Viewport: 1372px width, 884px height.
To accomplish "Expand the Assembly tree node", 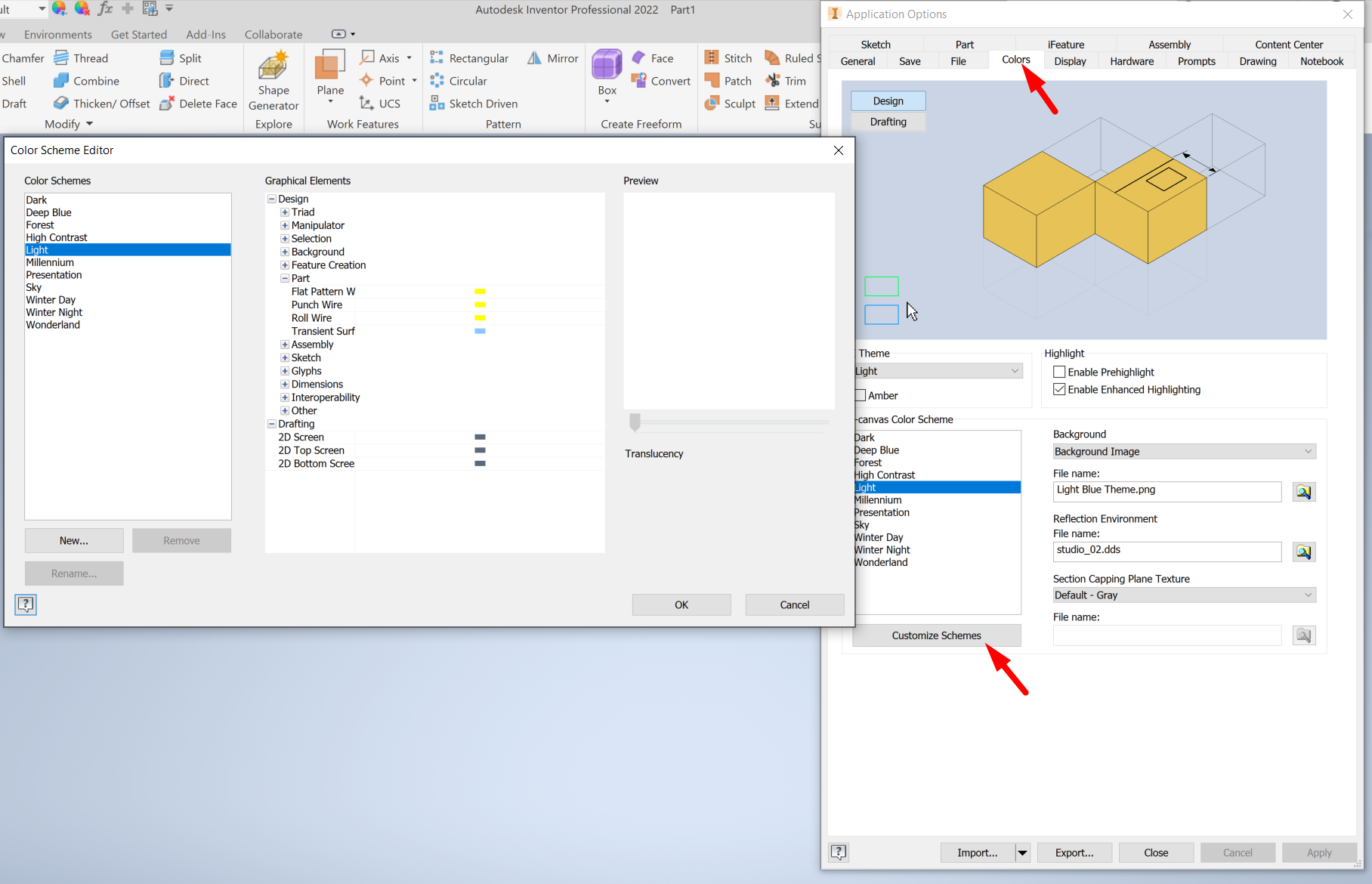I will point(285,344).
